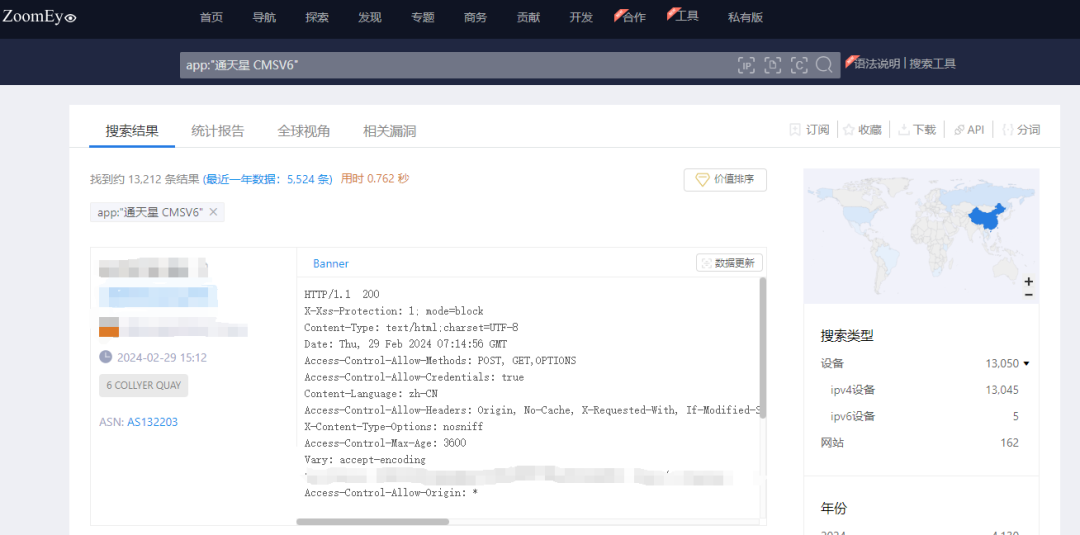The height and width of the screenshot is (535, 1080).
Task: Open 首页 in the top navigation
Action: [x=211, y=18]
